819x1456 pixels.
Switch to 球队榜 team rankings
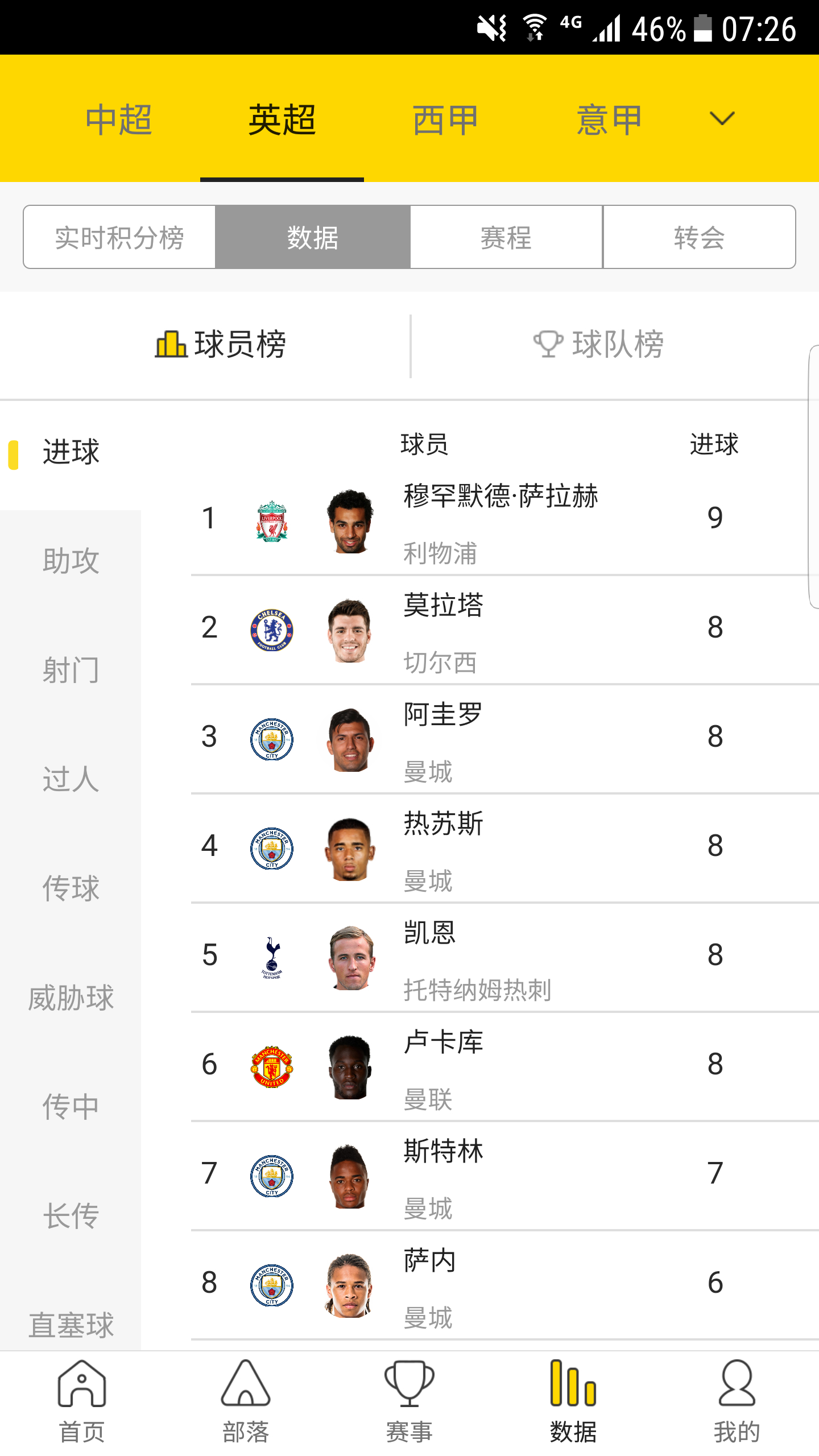click(599, 344)
